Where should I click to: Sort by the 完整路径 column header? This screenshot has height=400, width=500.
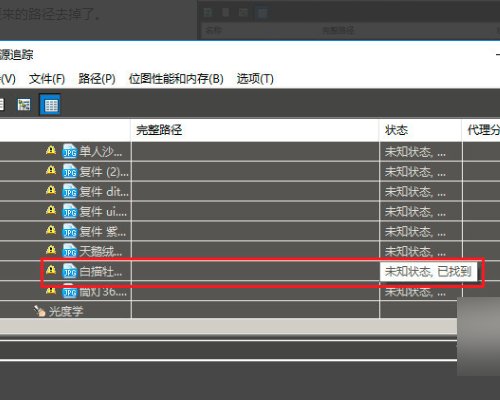click(255, 130)
